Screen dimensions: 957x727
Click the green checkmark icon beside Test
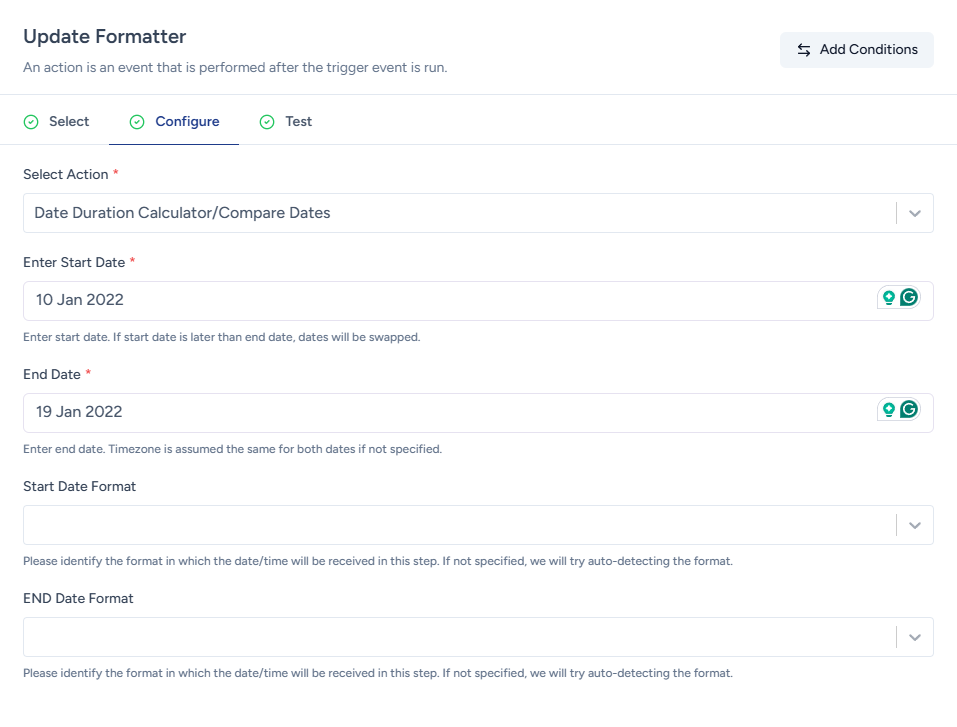click(x=267, y=122)
